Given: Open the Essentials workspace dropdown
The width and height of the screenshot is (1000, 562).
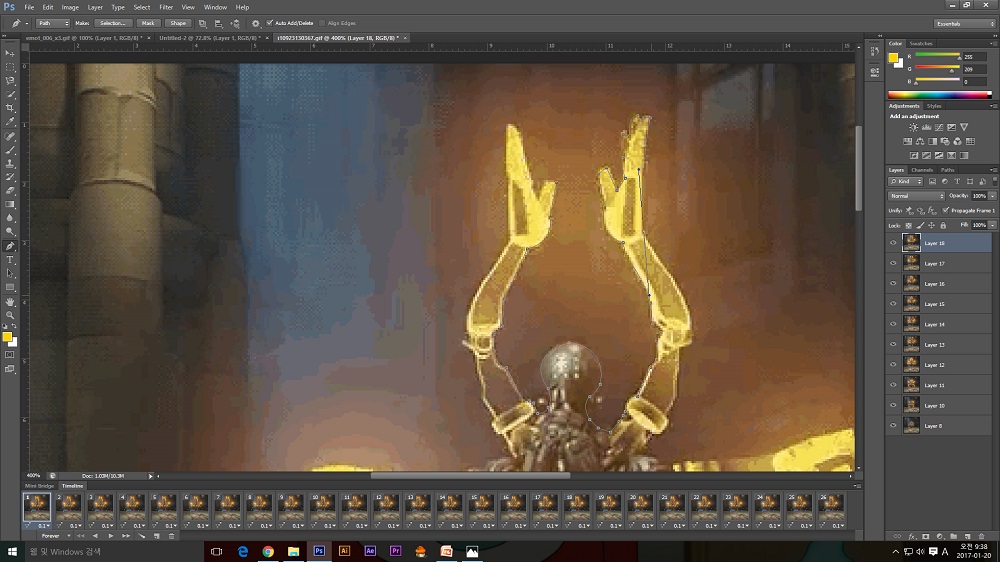Looking at the screenshot, I should (x=965, y=24).
